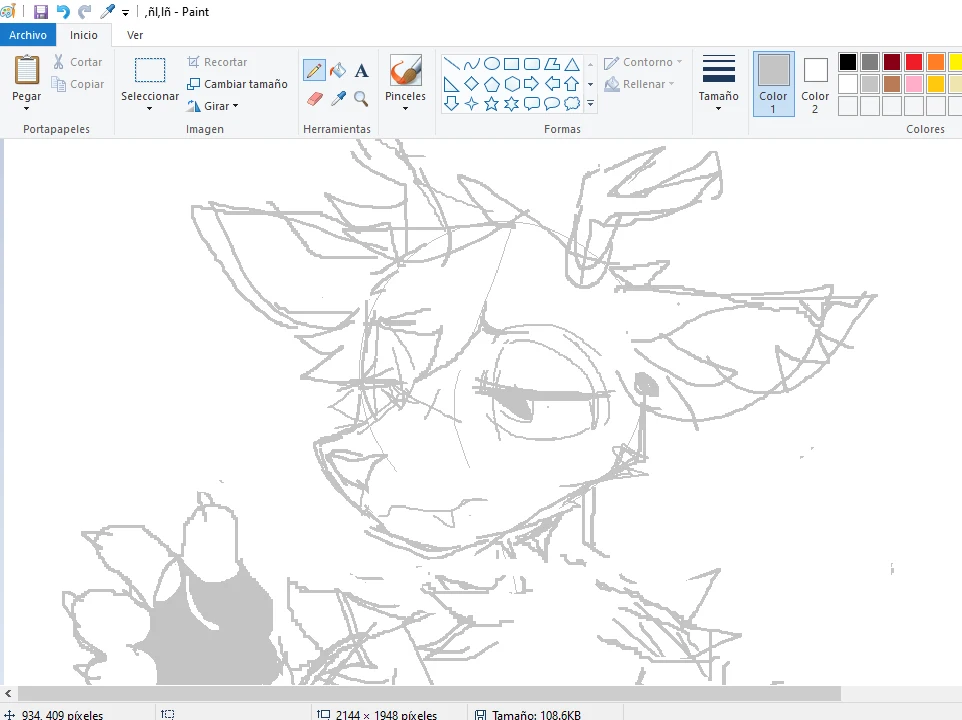Select the Fill with color bucket tool
962x720 pixels.
click(338, 71)
